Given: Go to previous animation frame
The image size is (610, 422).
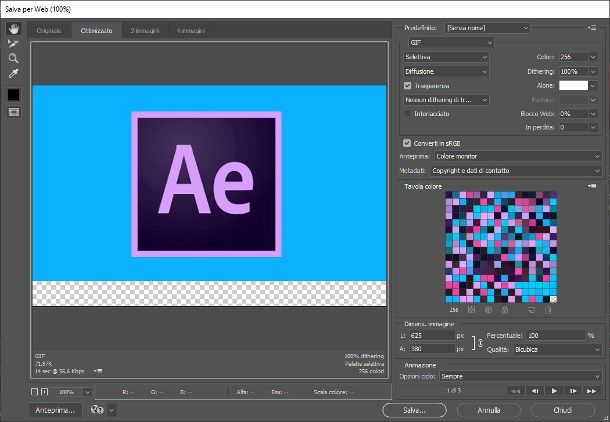Looking at the screenshot, I should (535, 391).
